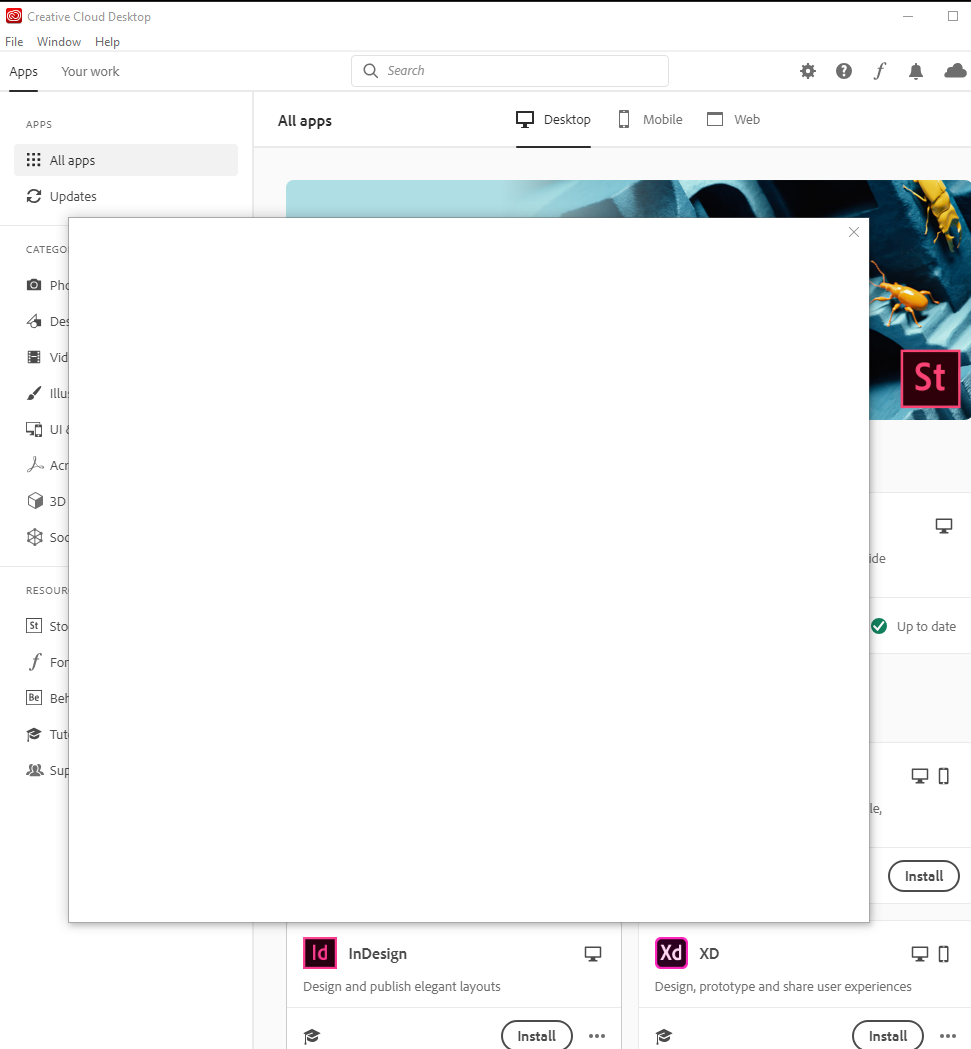The image size is (971, 1049).
Task: Click inside the Search field
Action: 509,70
